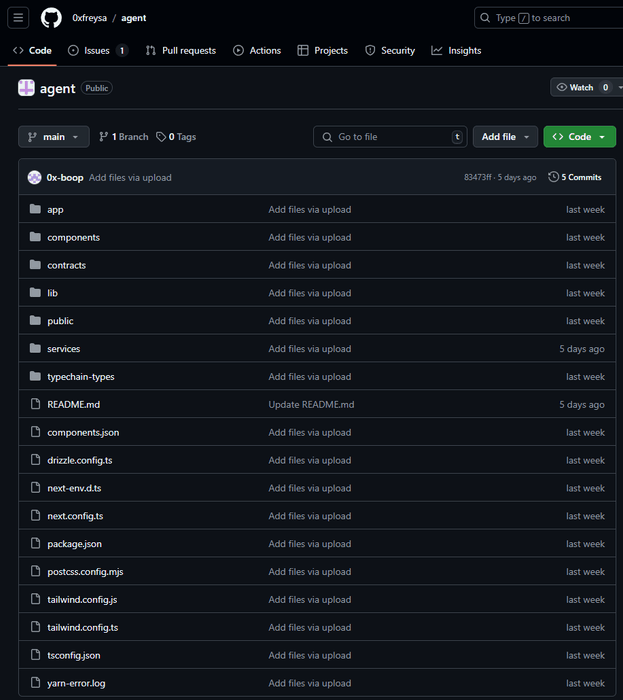Click the README.md file icon
Viewport: 623px width, 700px height.
click(35, 404)
